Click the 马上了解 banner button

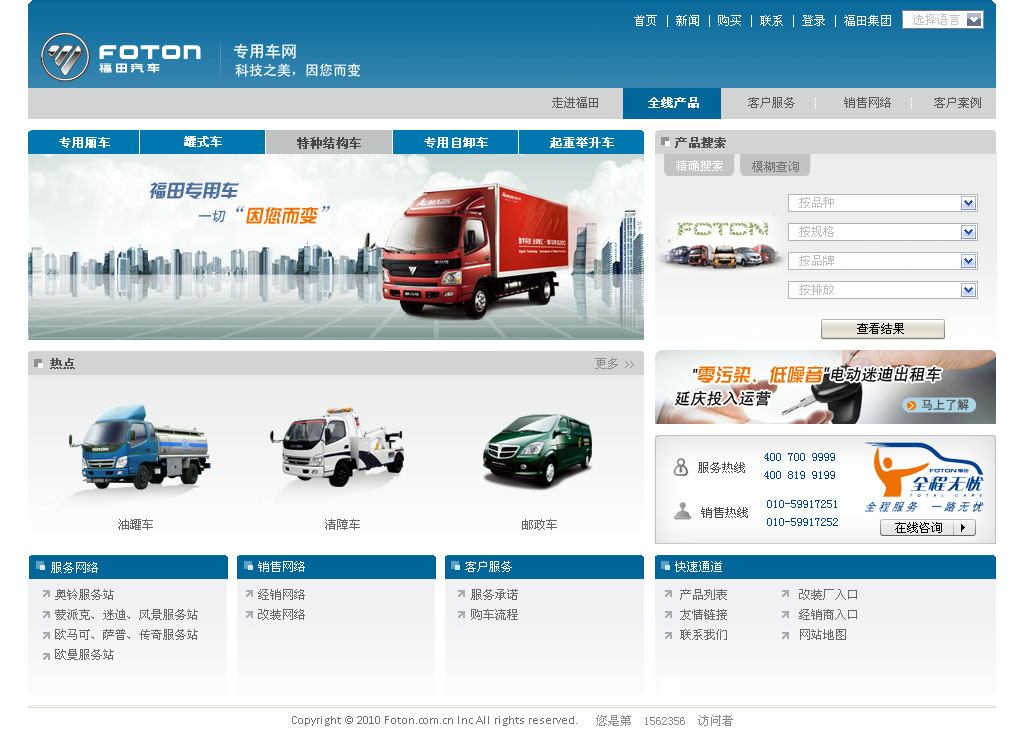pyautogui.click(x=939, y=405)
